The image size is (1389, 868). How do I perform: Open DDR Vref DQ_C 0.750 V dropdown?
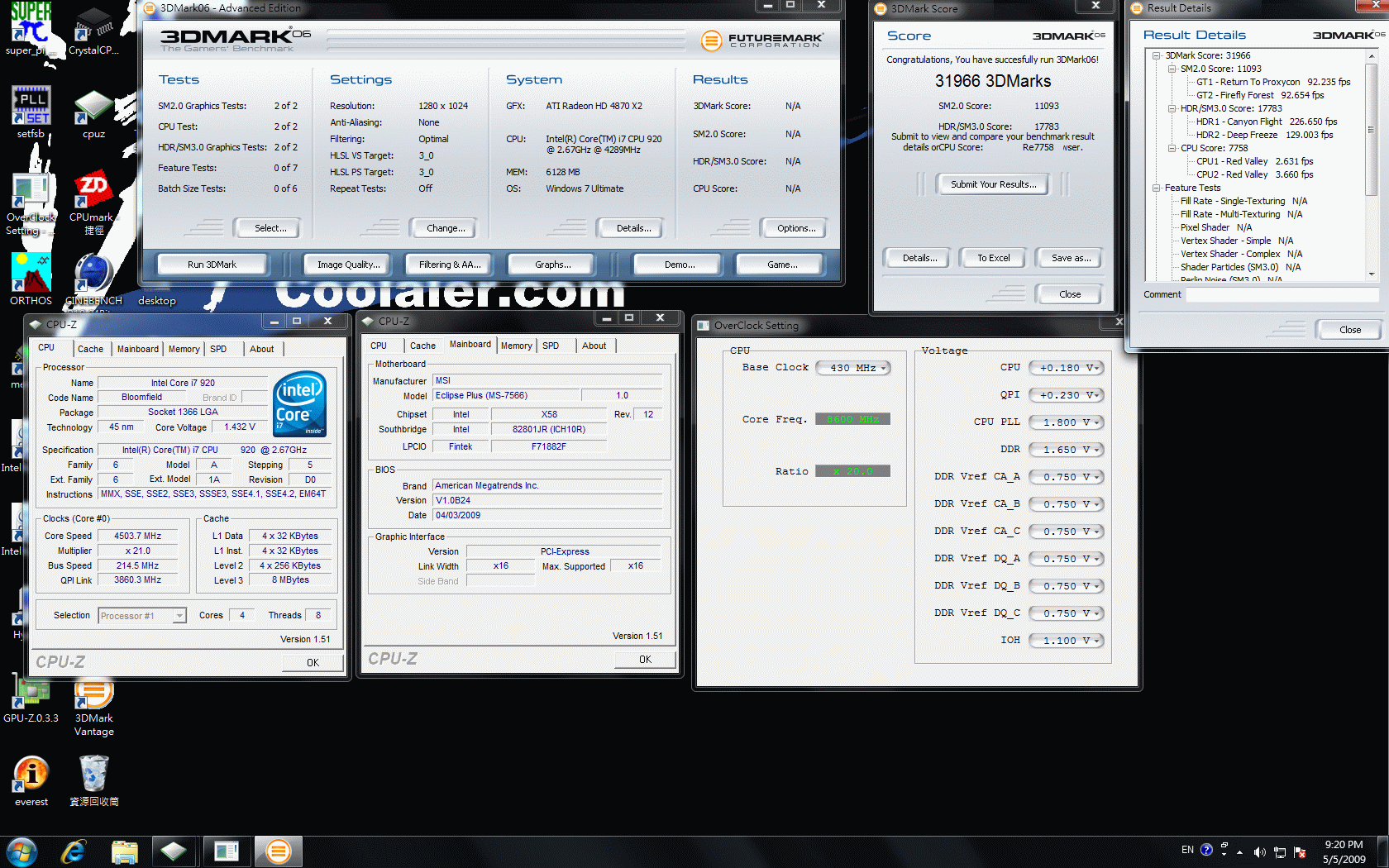1067,613
